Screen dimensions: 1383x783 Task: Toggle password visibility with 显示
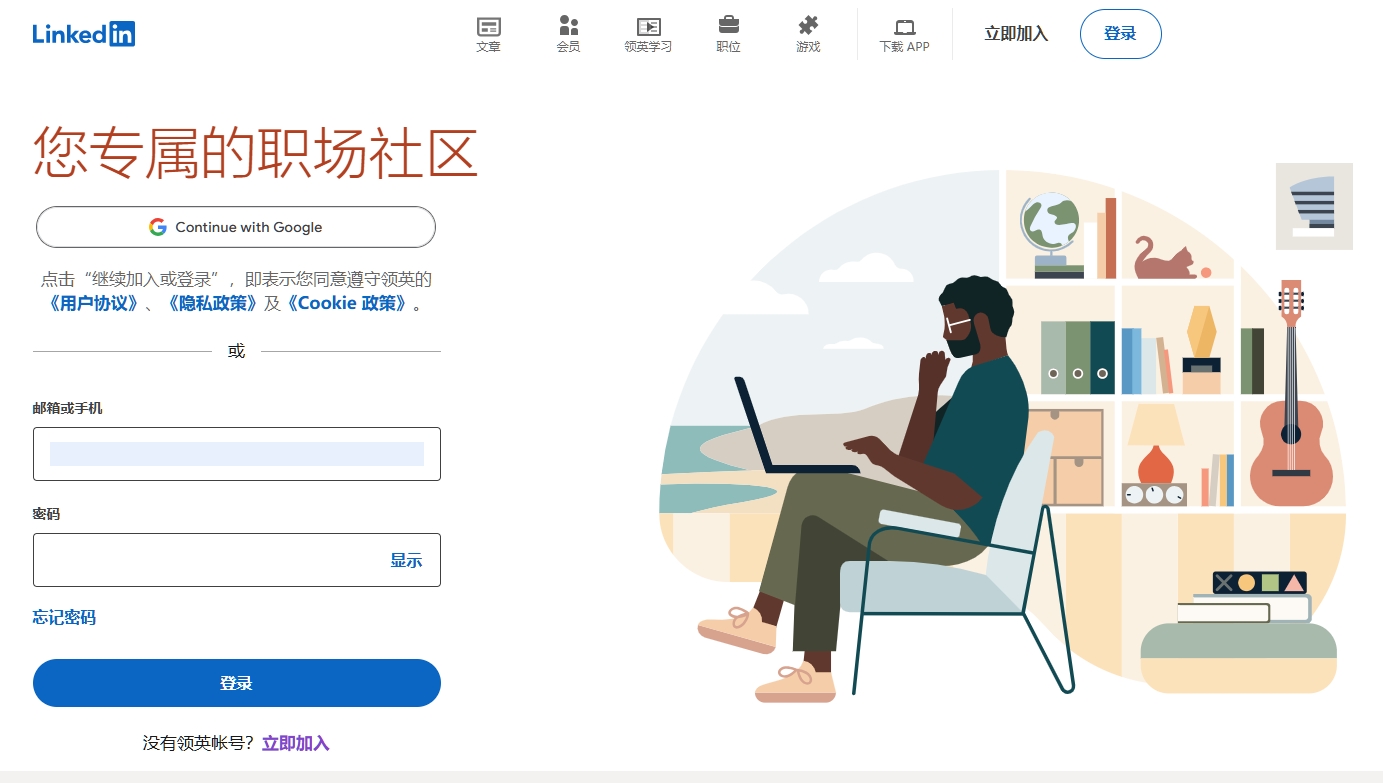pyautogui.click(x=406, y=560)
